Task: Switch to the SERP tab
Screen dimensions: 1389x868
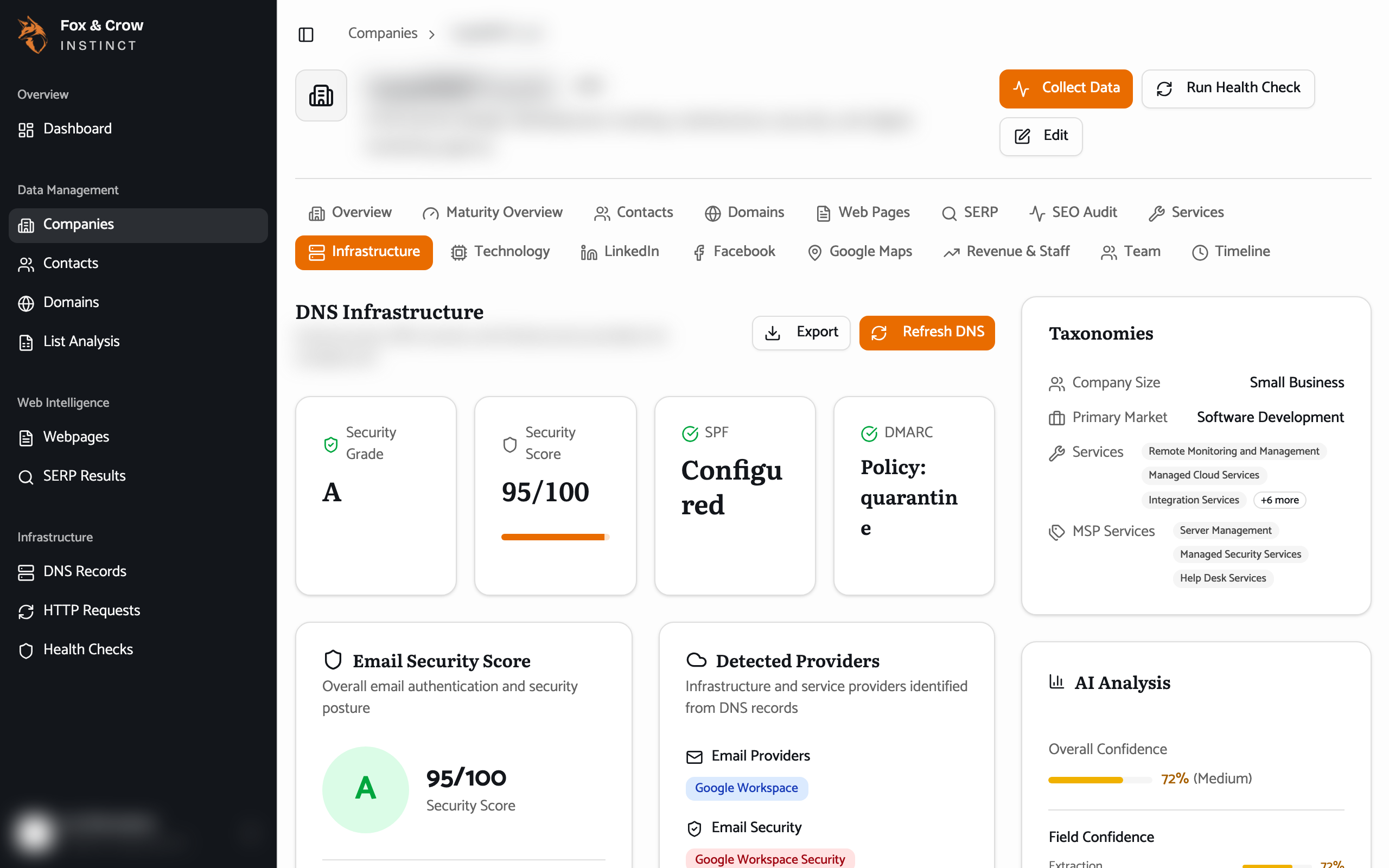Action: pos(970,213)
